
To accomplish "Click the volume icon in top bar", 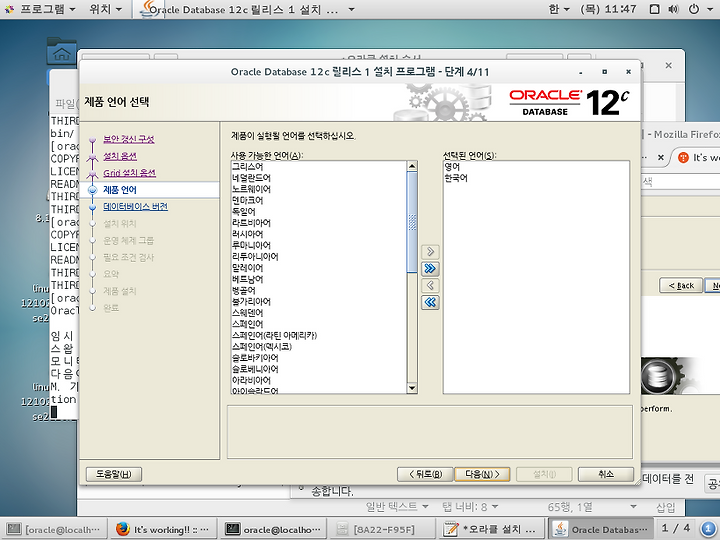I will (674, 9).
